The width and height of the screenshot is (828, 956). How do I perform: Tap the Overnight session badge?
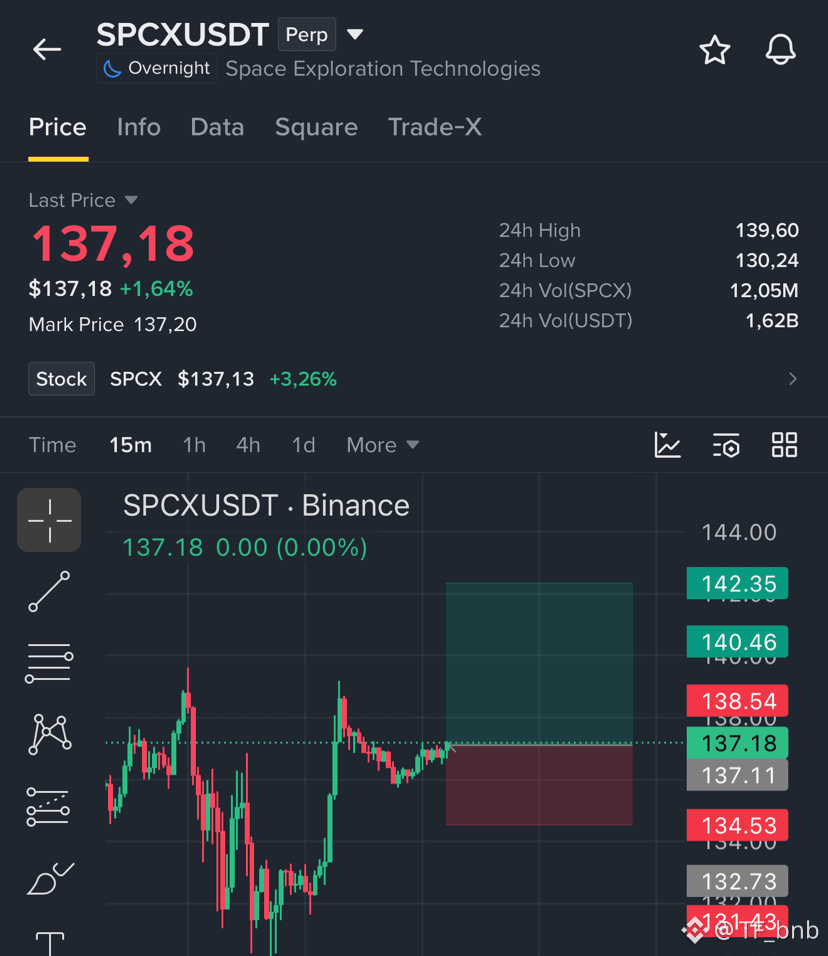coord(157,68)
